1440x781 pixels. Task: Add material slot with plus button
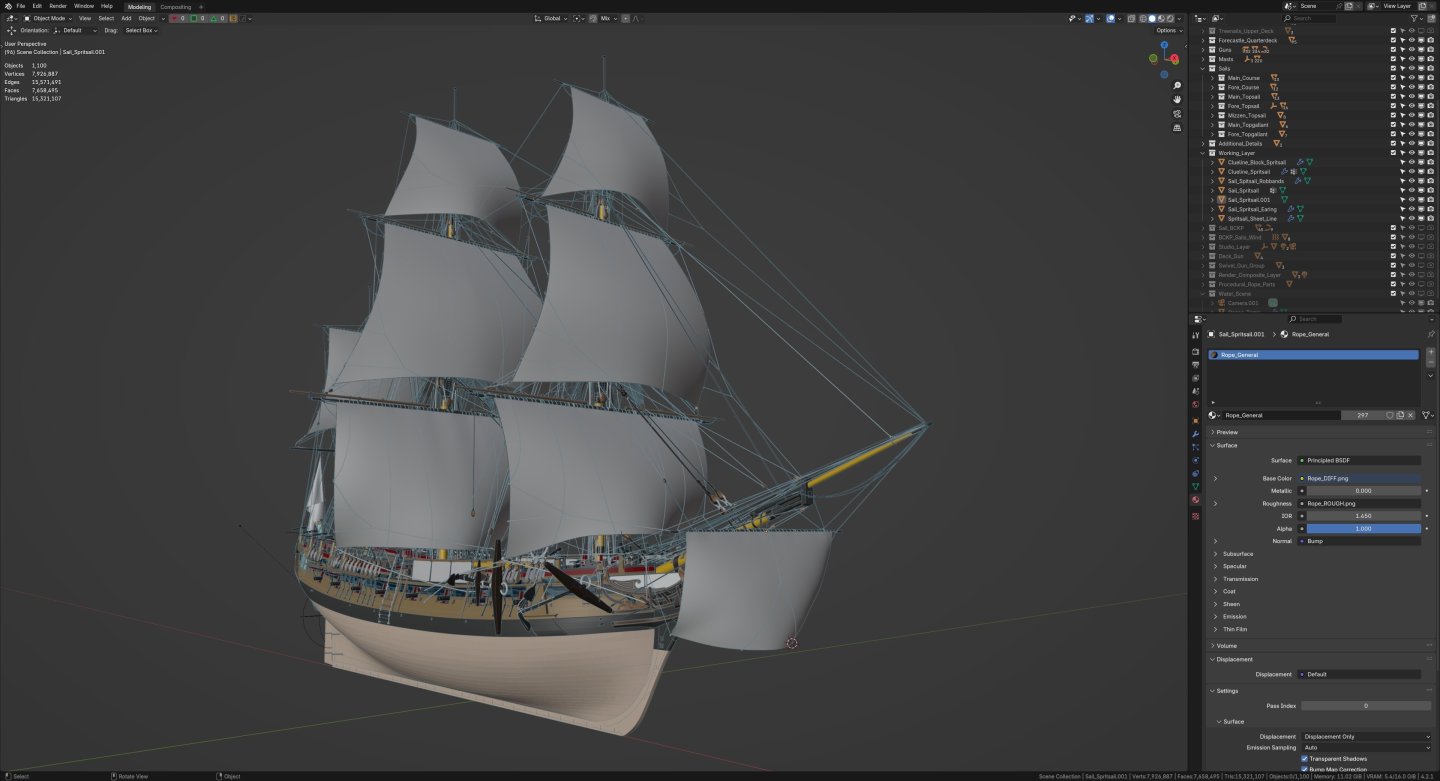click(x=1431, y=352)
